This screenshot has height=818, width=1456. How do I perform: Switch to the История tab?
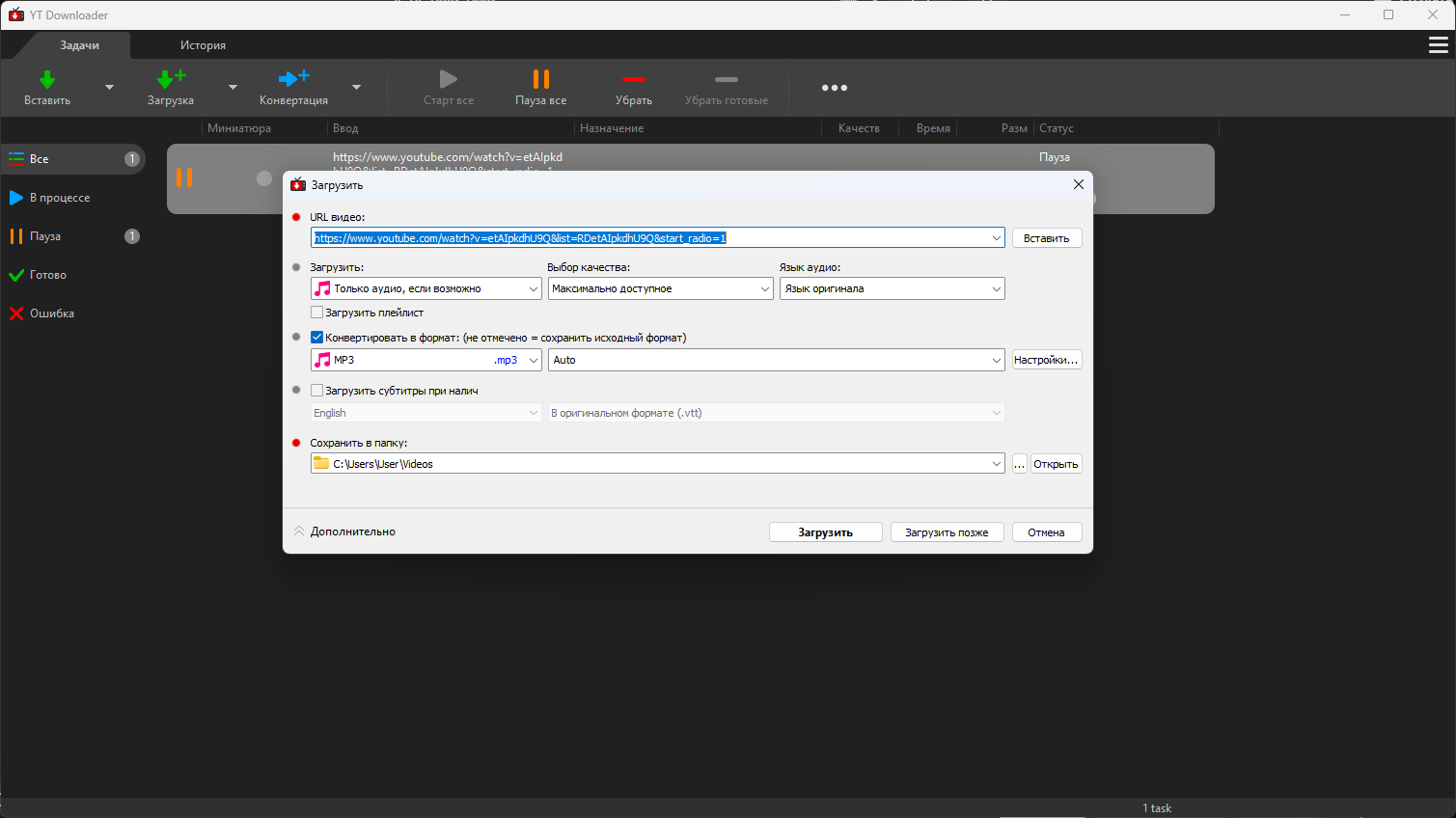pos(203,45)
